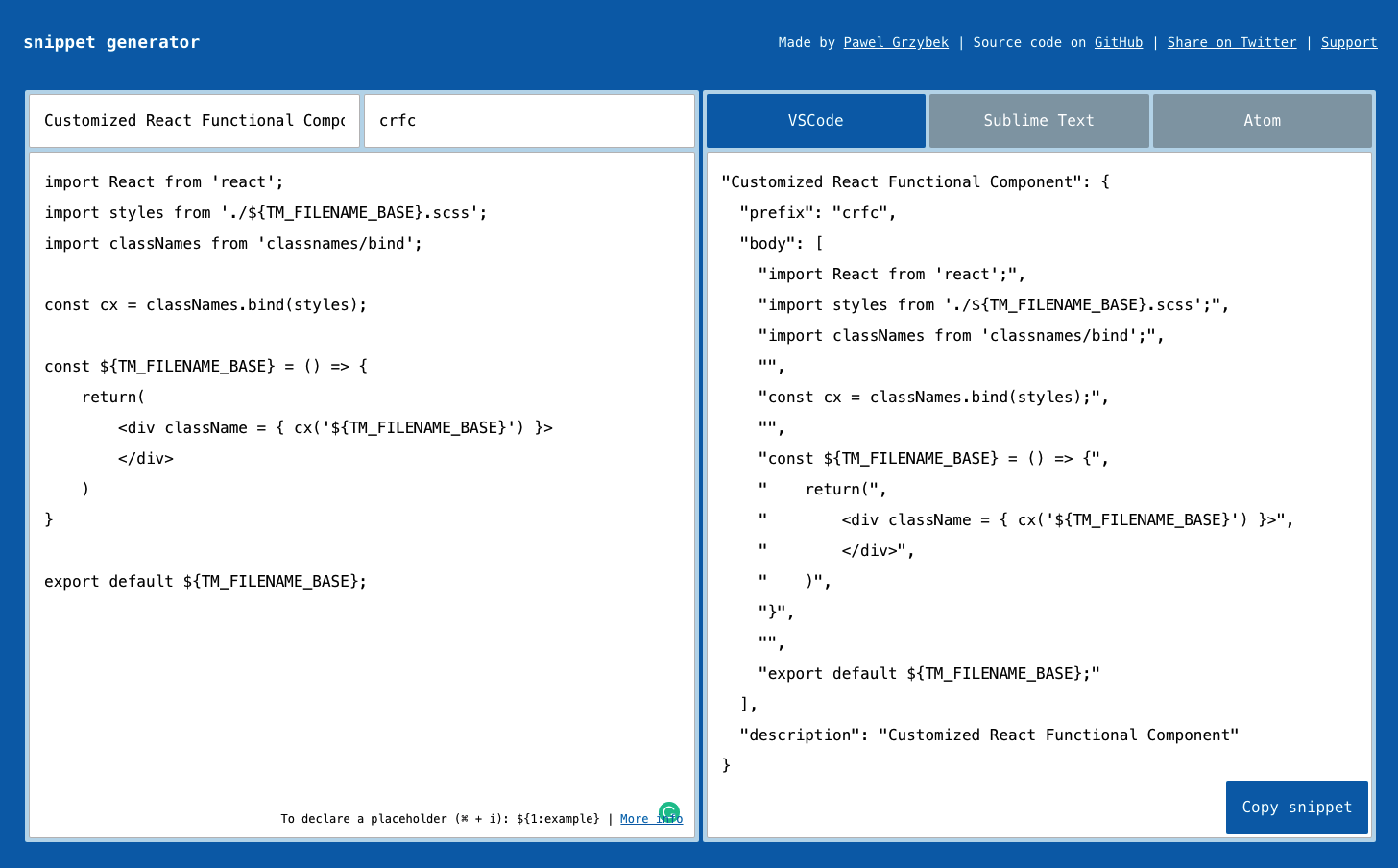Click the Share on Twitter link
Screen dimensions: 1398x868
coord(1232,42)
